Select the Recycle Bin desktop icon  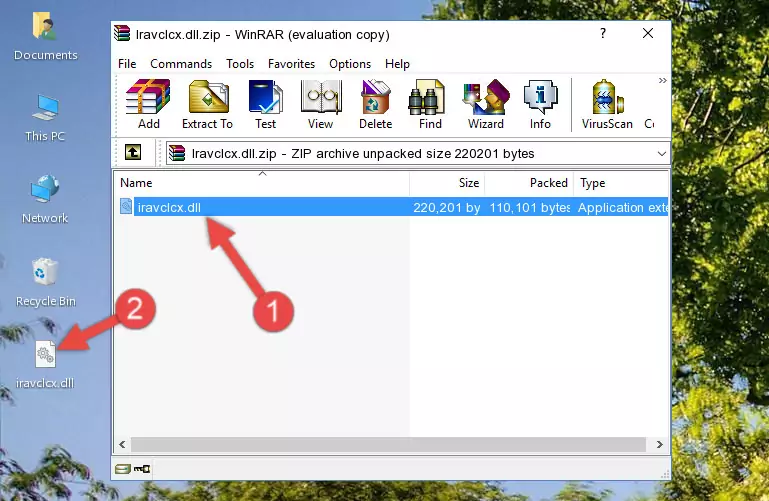(x=45, y=283)
